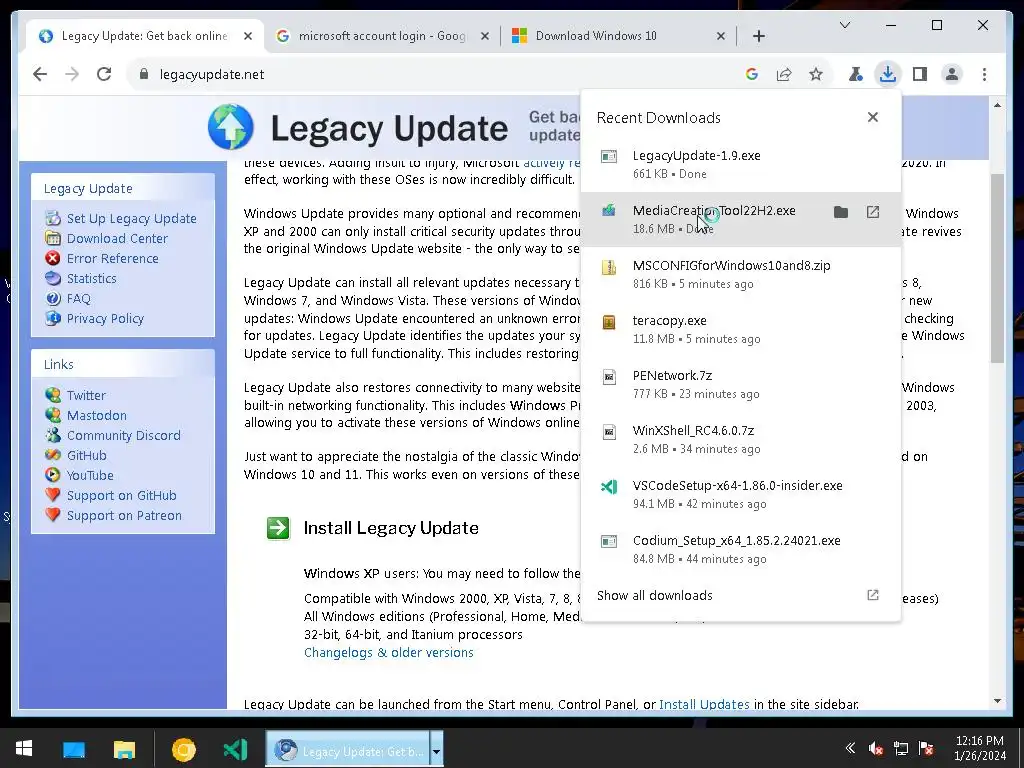Click the Google icon in address bar
This screenshot has height=768, width=1024.
point(752,74)
